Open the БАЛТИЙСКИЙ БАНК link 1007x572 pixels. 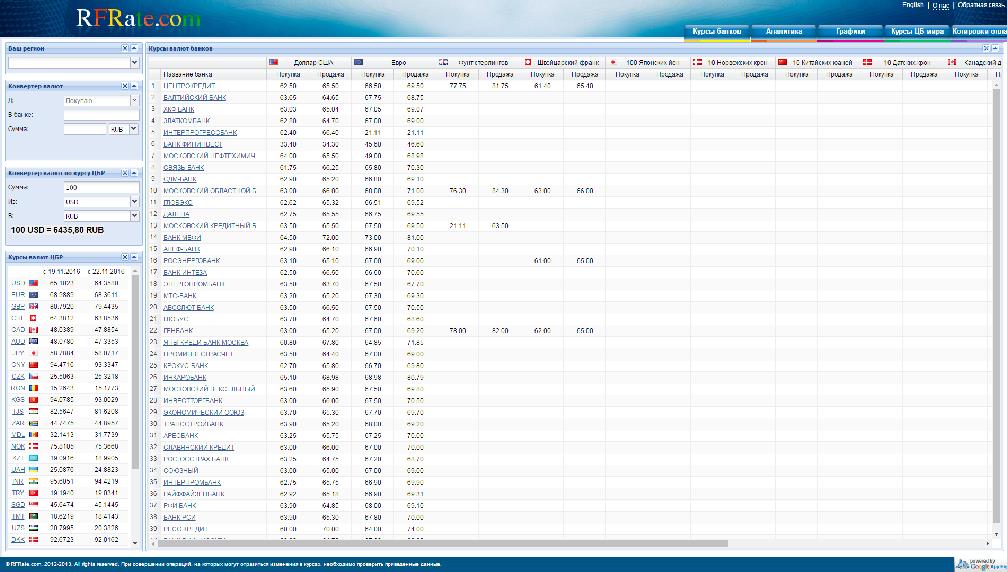(195, 98)
